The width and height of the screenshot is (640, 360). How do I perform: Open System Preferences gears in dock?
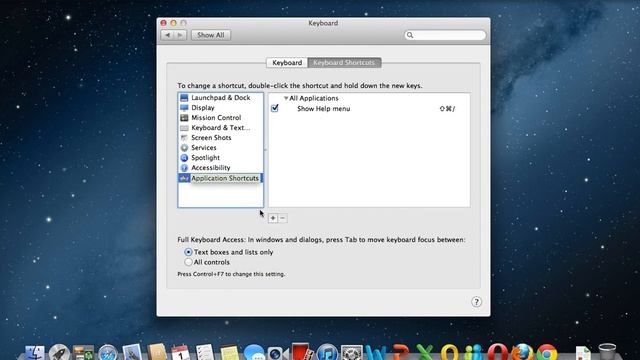click(x=351, y=353)
